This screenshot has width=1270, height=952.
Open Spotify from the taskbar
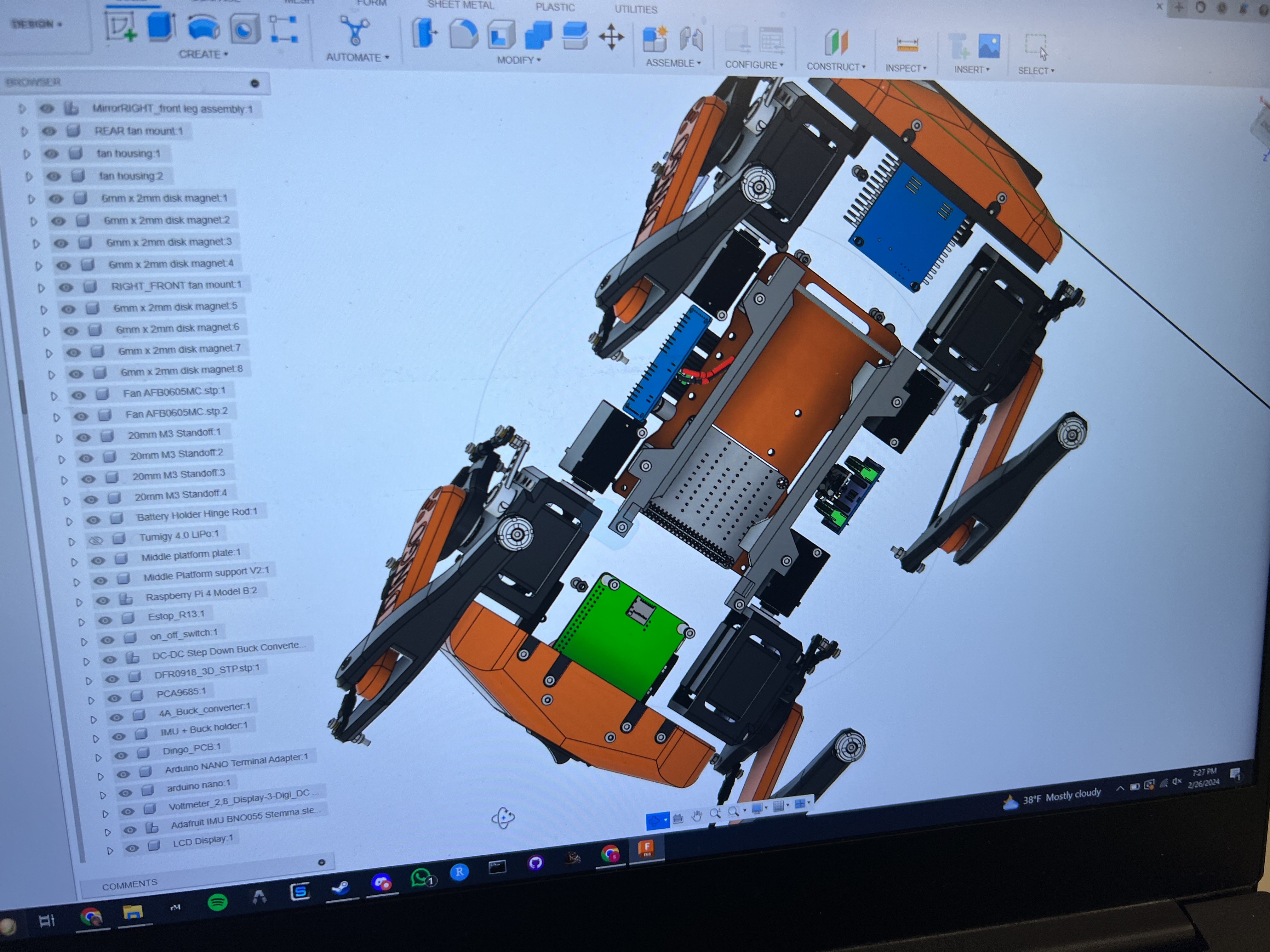[x=217, y=902]
